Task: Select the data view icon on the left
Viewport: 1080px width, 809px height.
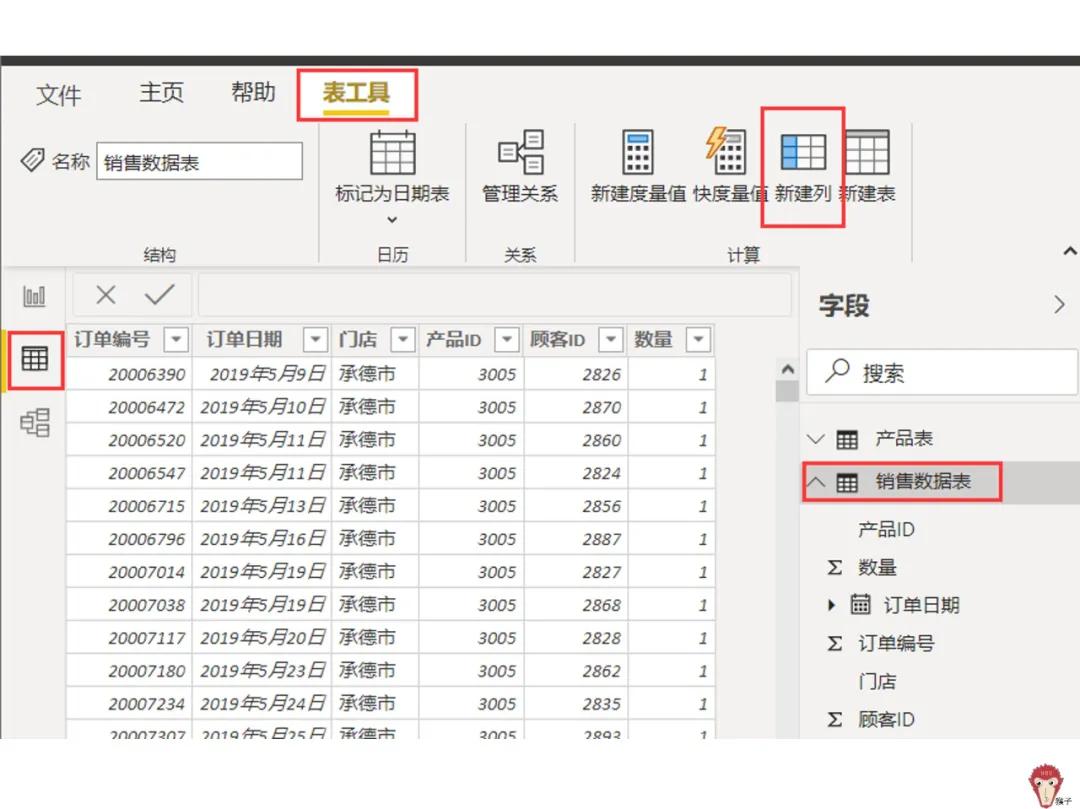Action: pos(35,360)
